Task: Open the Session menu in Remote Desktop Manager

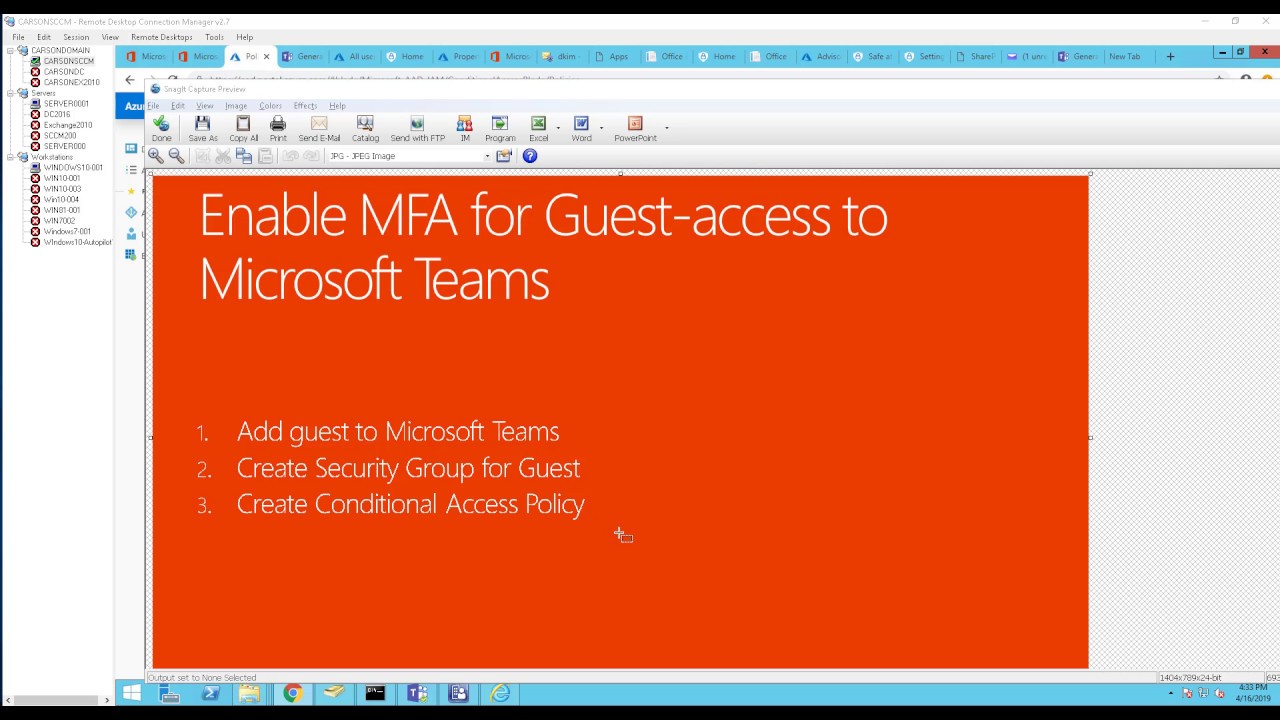Action: 76,37
